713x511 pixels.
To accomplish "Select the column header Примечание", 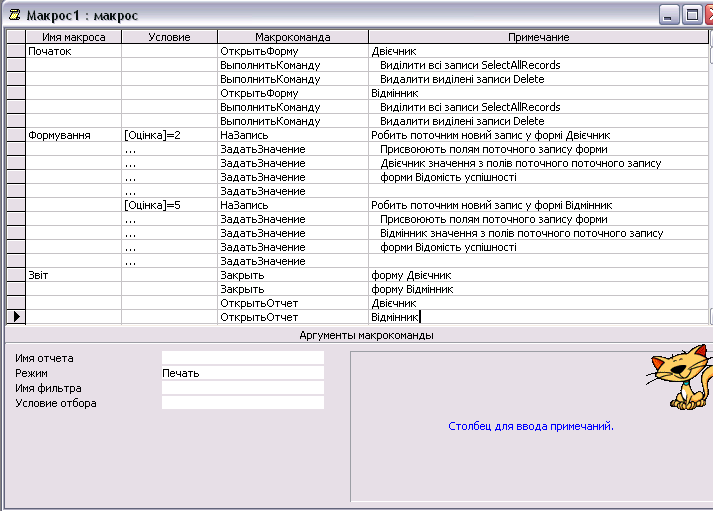I will [x=538, y=37].
